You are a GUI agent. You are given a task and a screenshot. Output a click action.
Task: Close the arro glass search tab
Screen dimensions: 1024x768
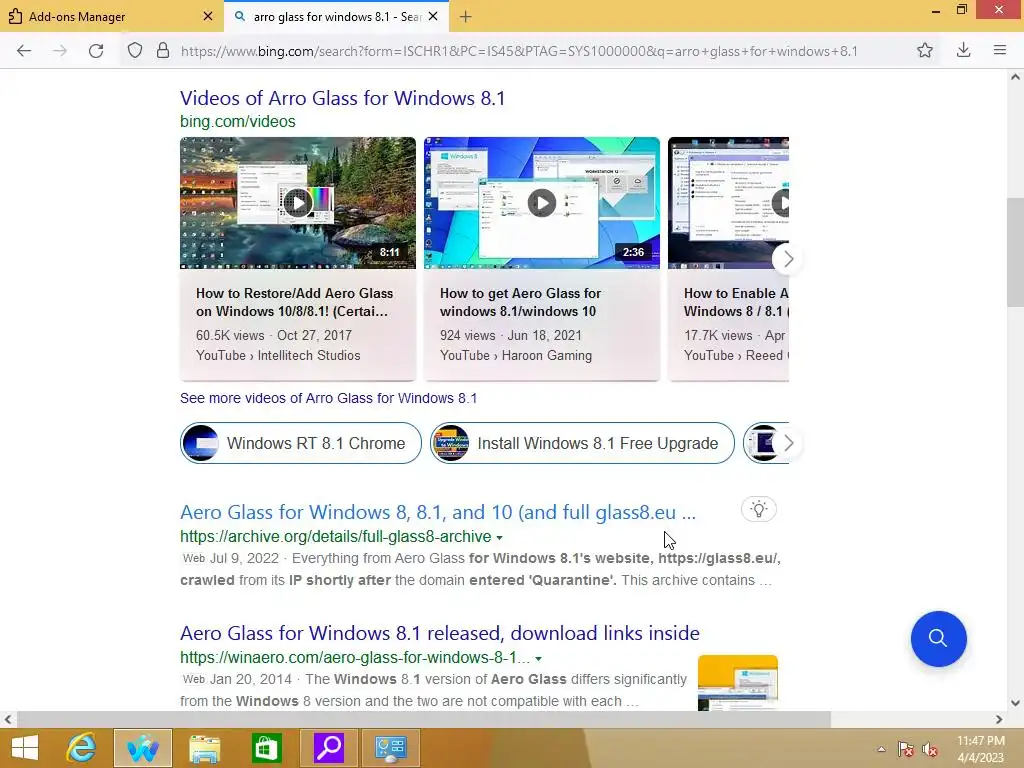(433, 16)
